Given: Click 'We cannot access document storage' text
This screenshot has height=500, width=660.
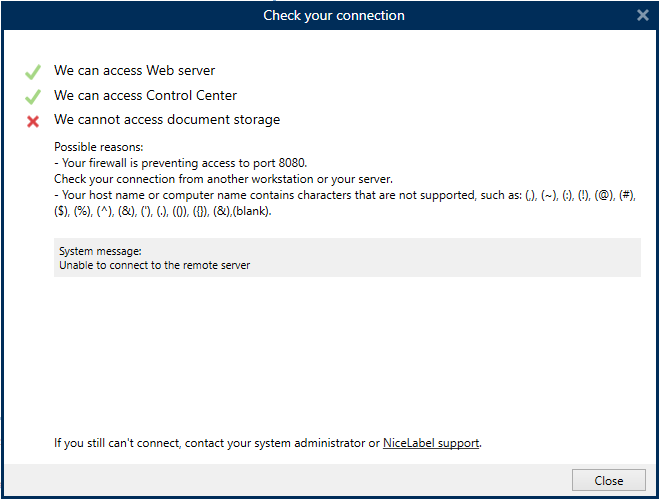Looking at the screenshot, I should (167, 120).
